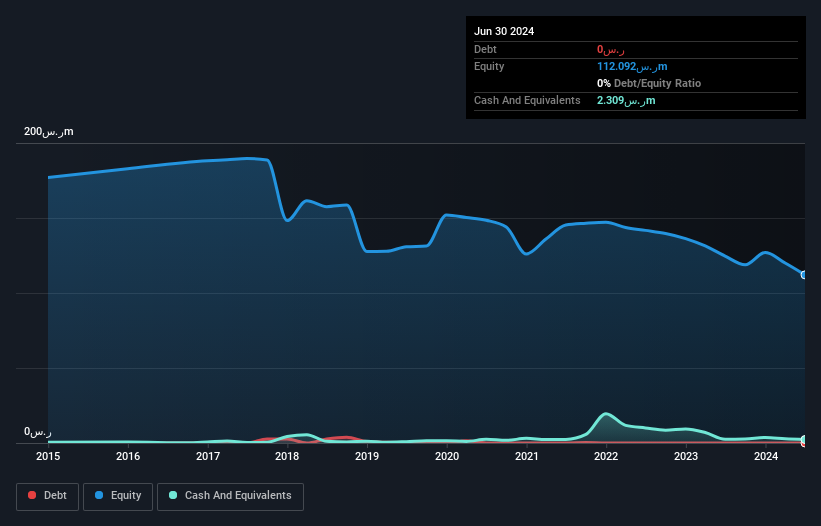Viewport: 821px width, 526px height.
Task: Click the 2018 x-axis label
Action: (287, 456)
